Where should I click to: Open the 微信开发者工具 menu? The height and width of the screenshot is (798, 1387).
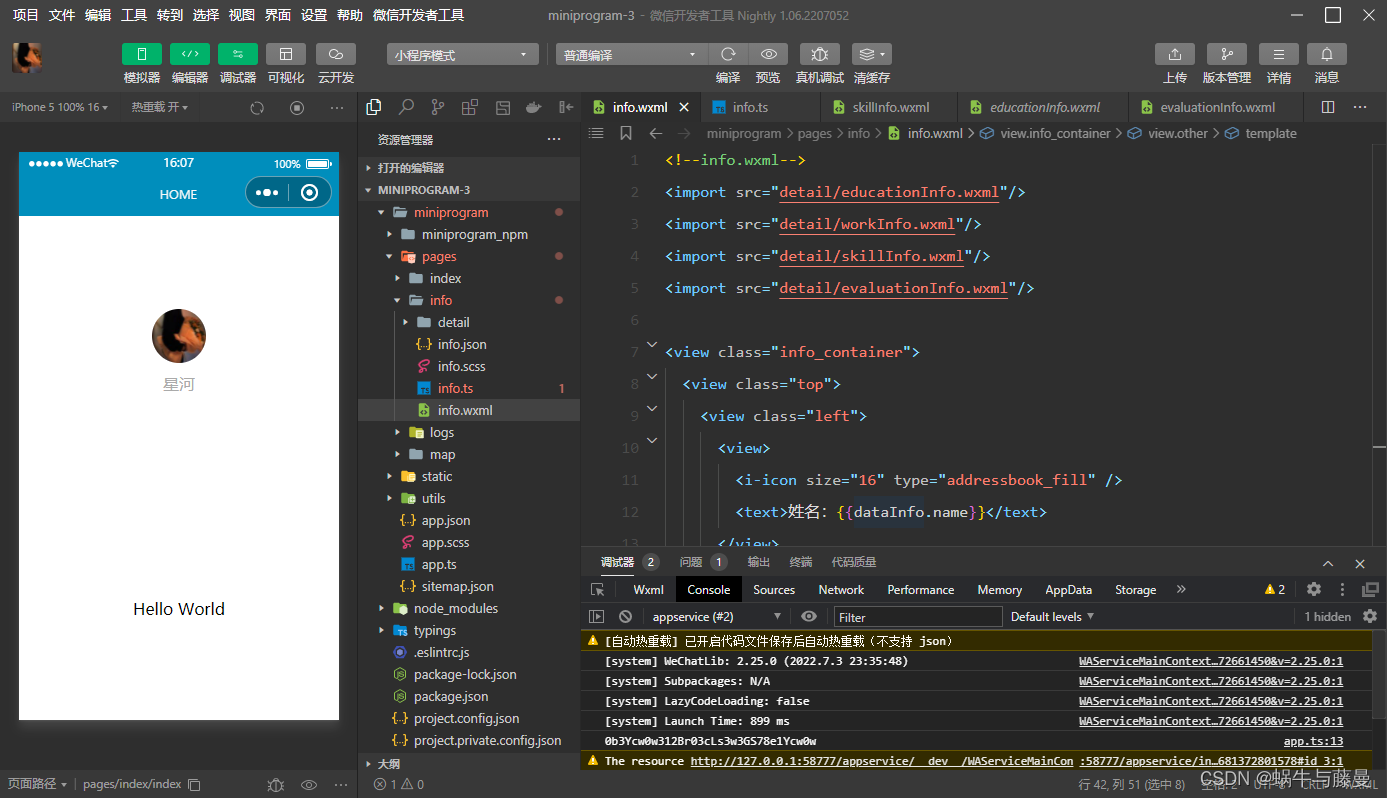pos(419,15)
